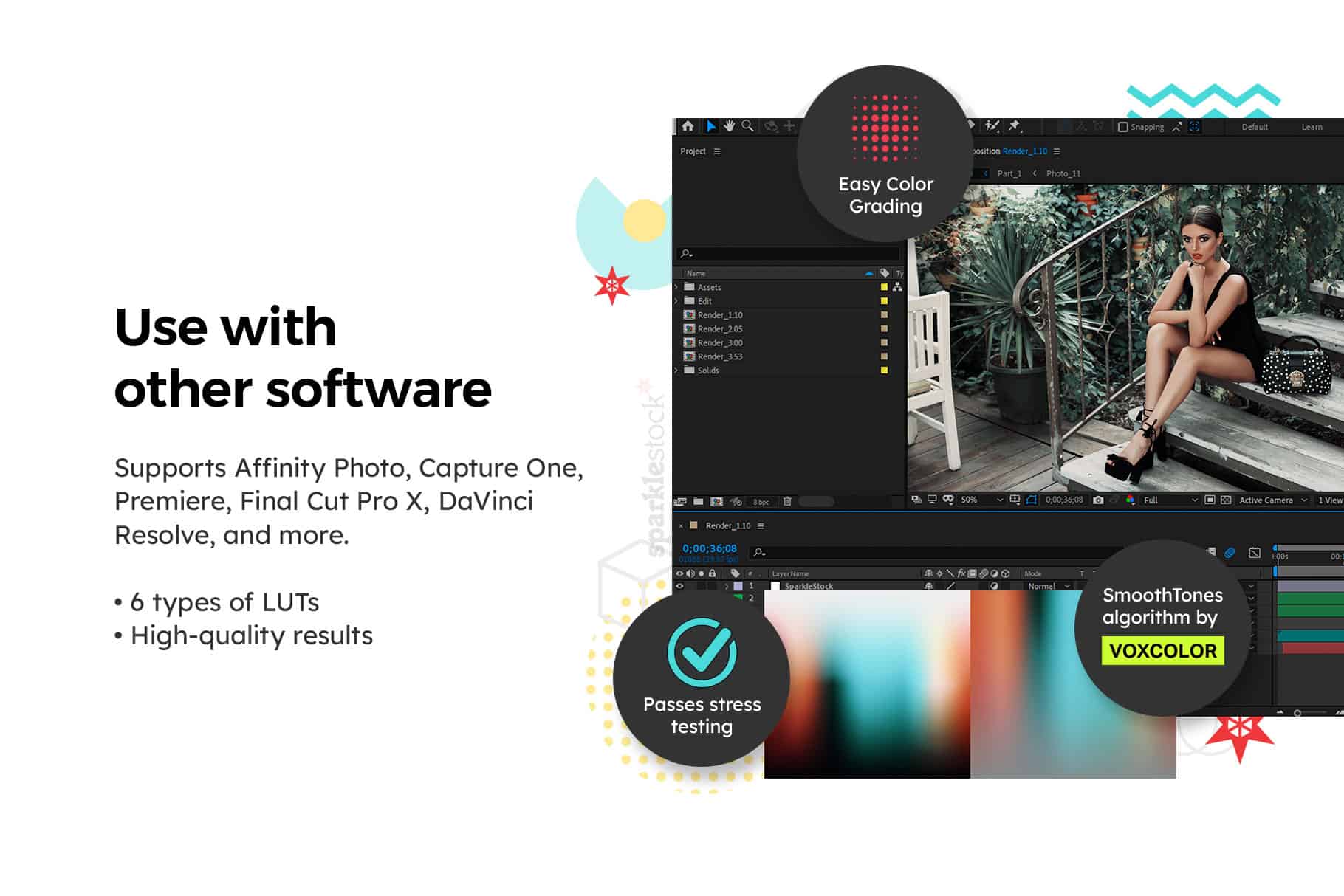This screenshot has height=896, width=1344.
Task: Click SparkleStock layer label color swatch
Action: pos(738,586)
